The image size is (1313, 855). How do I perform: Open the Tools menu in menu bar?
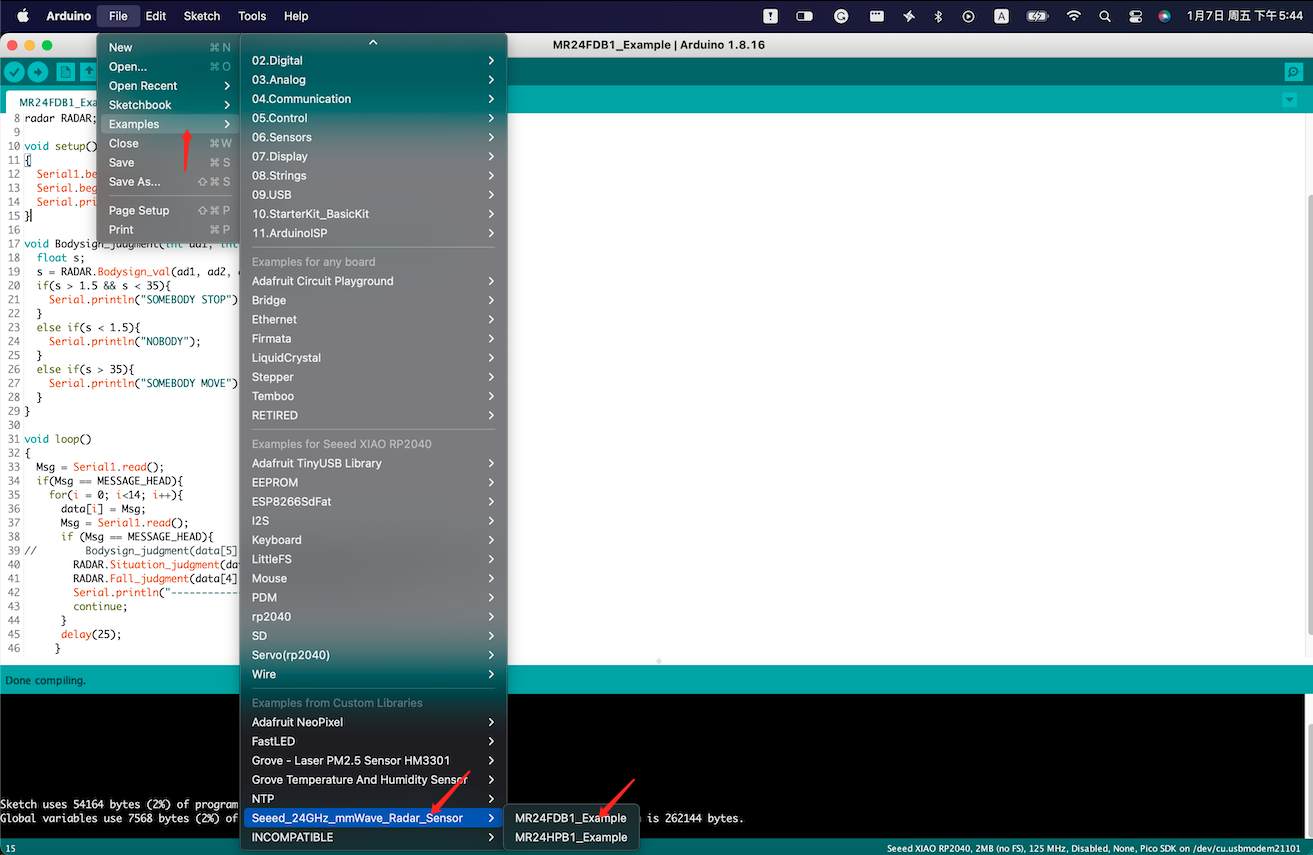click(252, 16)
